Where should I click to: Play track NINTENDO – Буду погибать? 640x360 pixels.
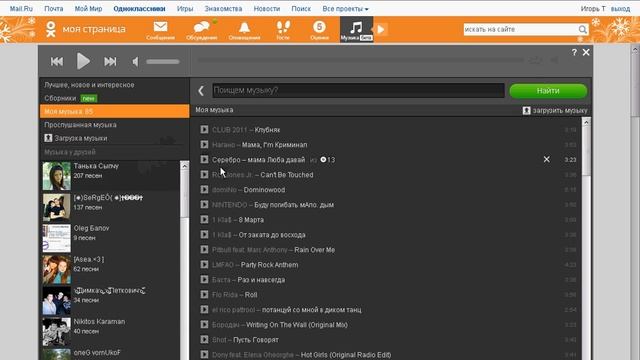pyautogui.click(x=204, y=204)
